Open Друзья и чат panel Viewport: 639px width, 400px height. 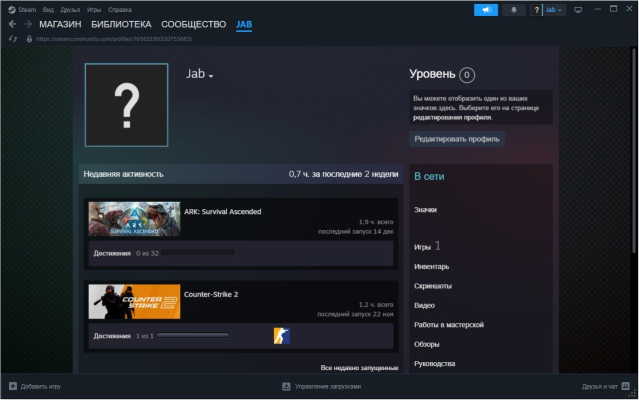(604, 386)
